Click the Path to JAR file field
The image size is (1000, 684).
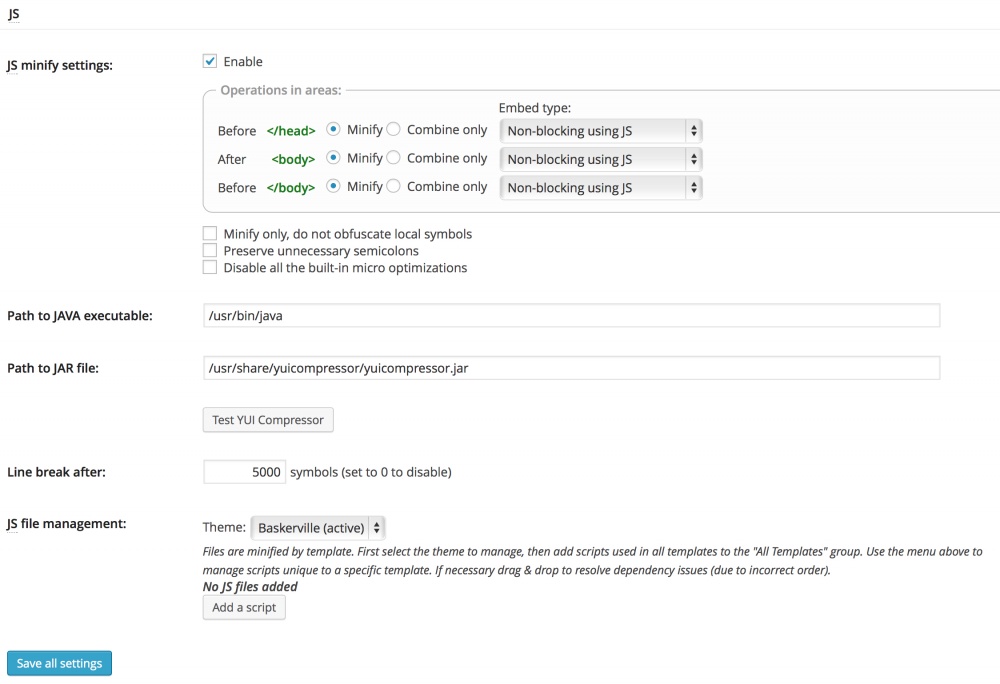click(571, 368)
